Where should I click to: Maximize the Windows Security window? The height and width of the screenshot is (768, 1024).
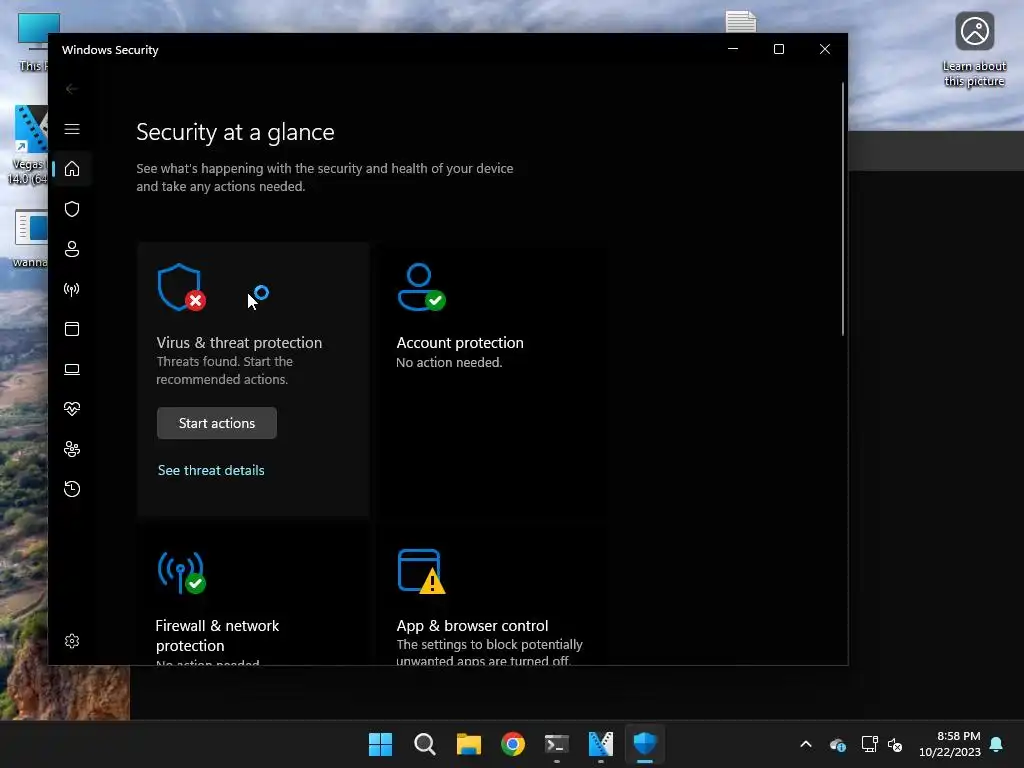(x=778, y=49)
